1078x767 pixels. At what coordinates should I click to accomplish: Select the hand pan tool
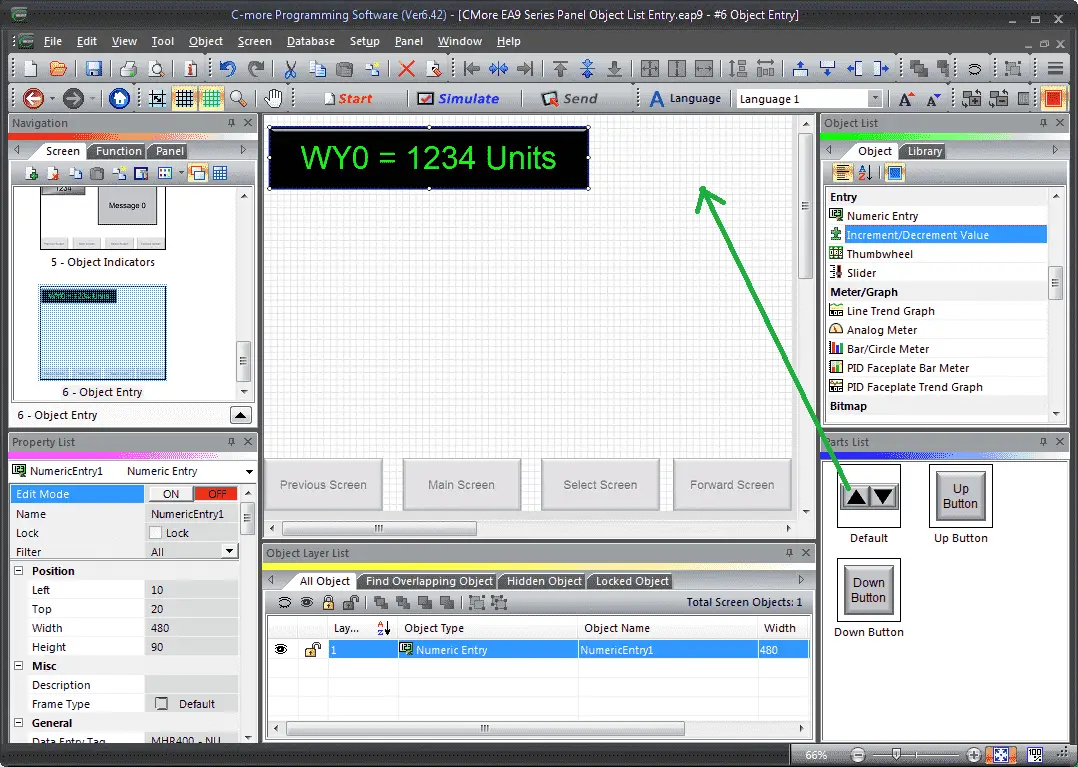pyautogui.click(x=274, y=98)
